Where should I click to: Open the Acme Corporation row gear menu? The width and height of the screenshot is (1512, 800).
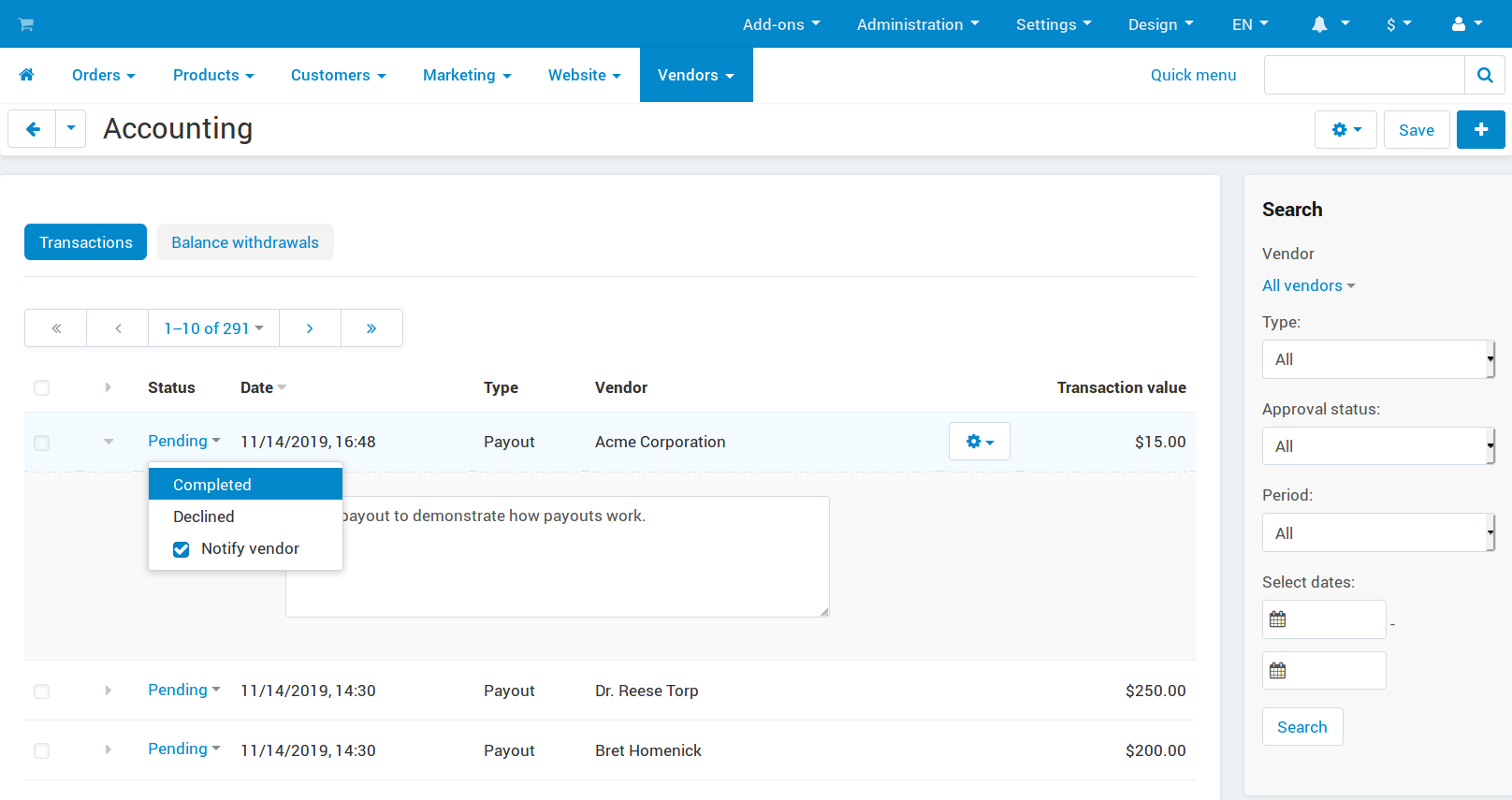[980, 442]
